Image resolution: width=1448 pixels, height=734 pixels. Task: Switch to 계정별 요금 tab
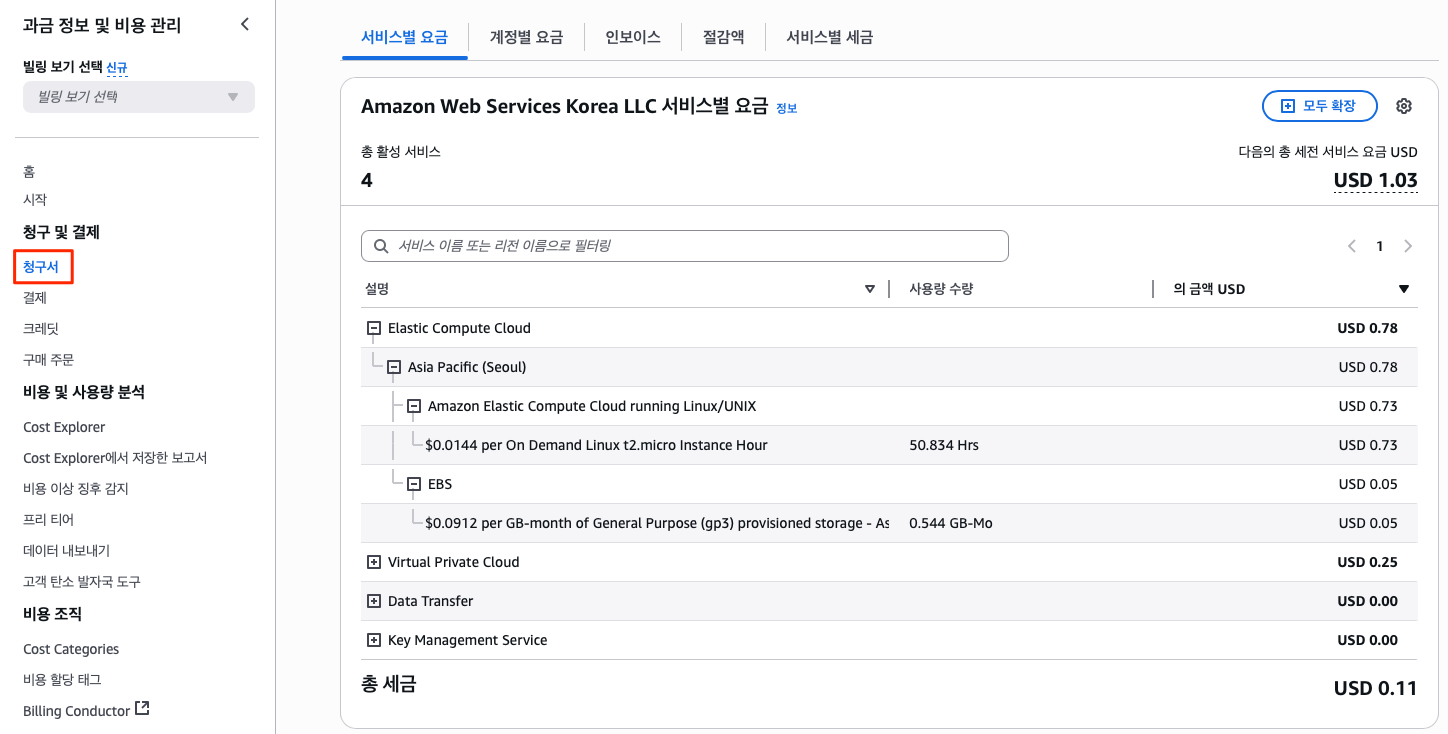point(526,37)
